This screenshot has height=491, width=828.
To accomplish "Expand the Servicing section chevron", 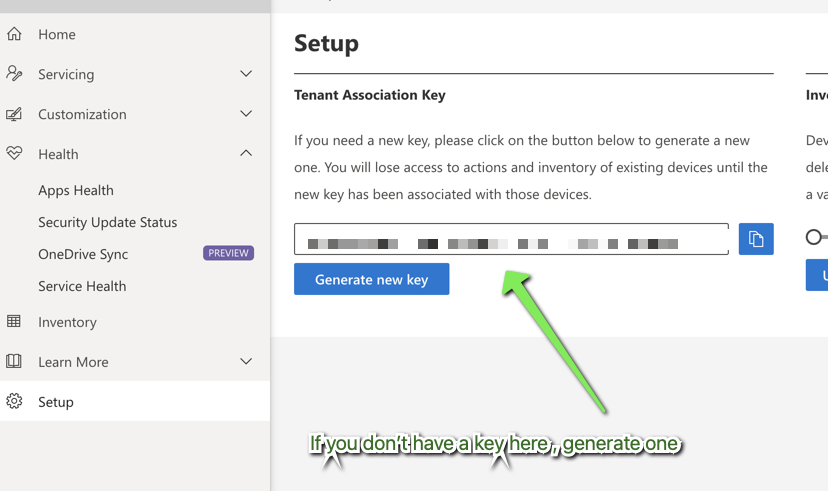I will pyautogui.click(x=246, y=74).
